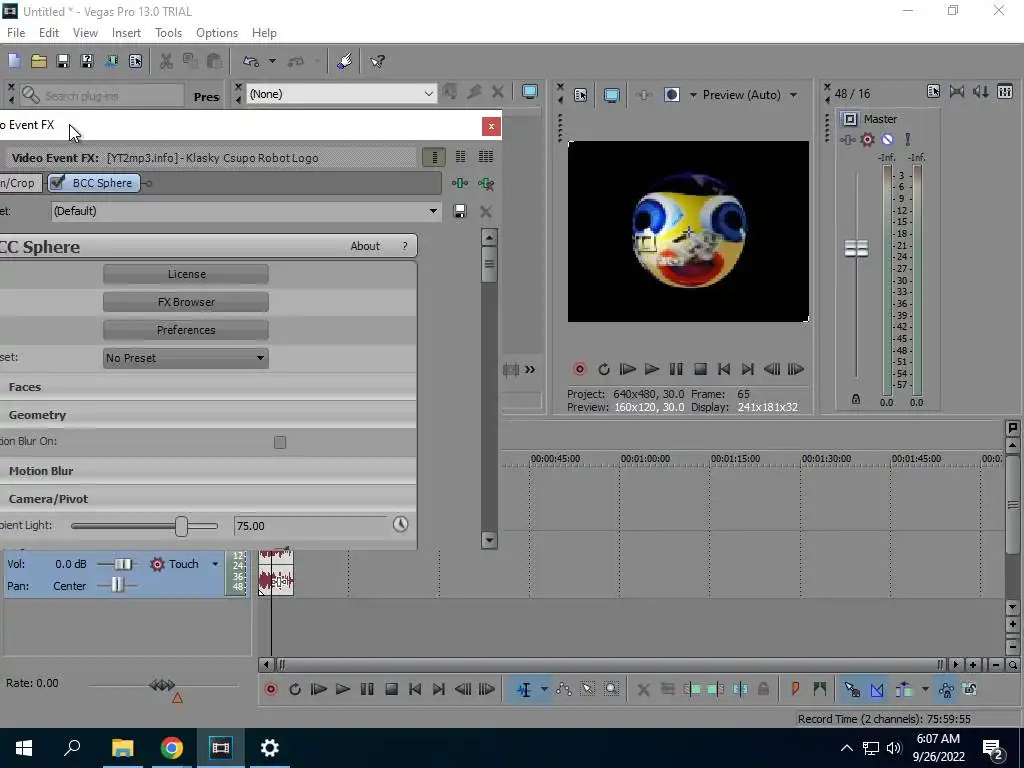
Task: Click Ambient Light animate clock icon
Action: pos(400,524)
